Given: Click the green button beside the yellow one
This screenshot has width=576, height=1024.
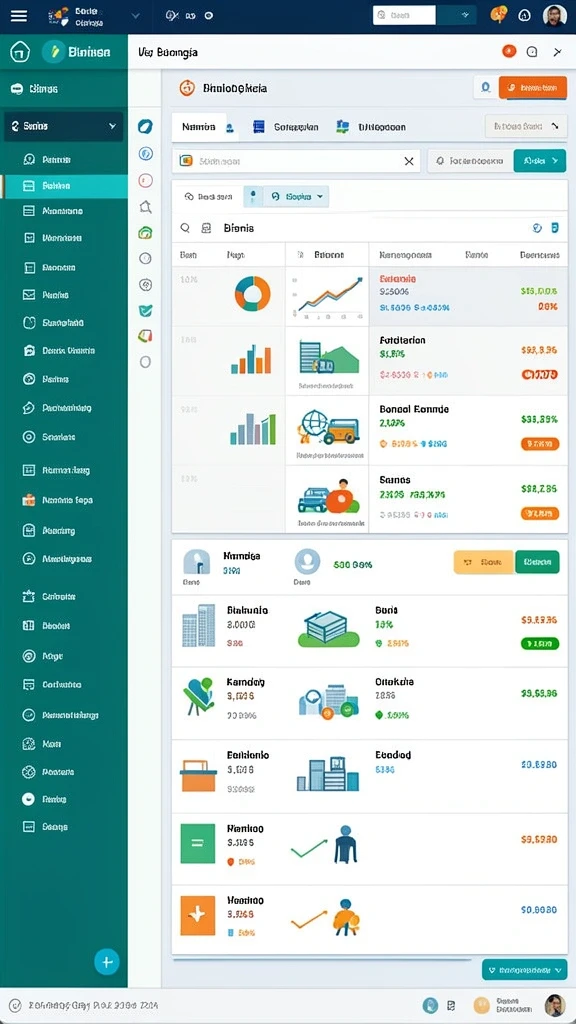Looking at the screenshot, I should click(x=537, y=562).
